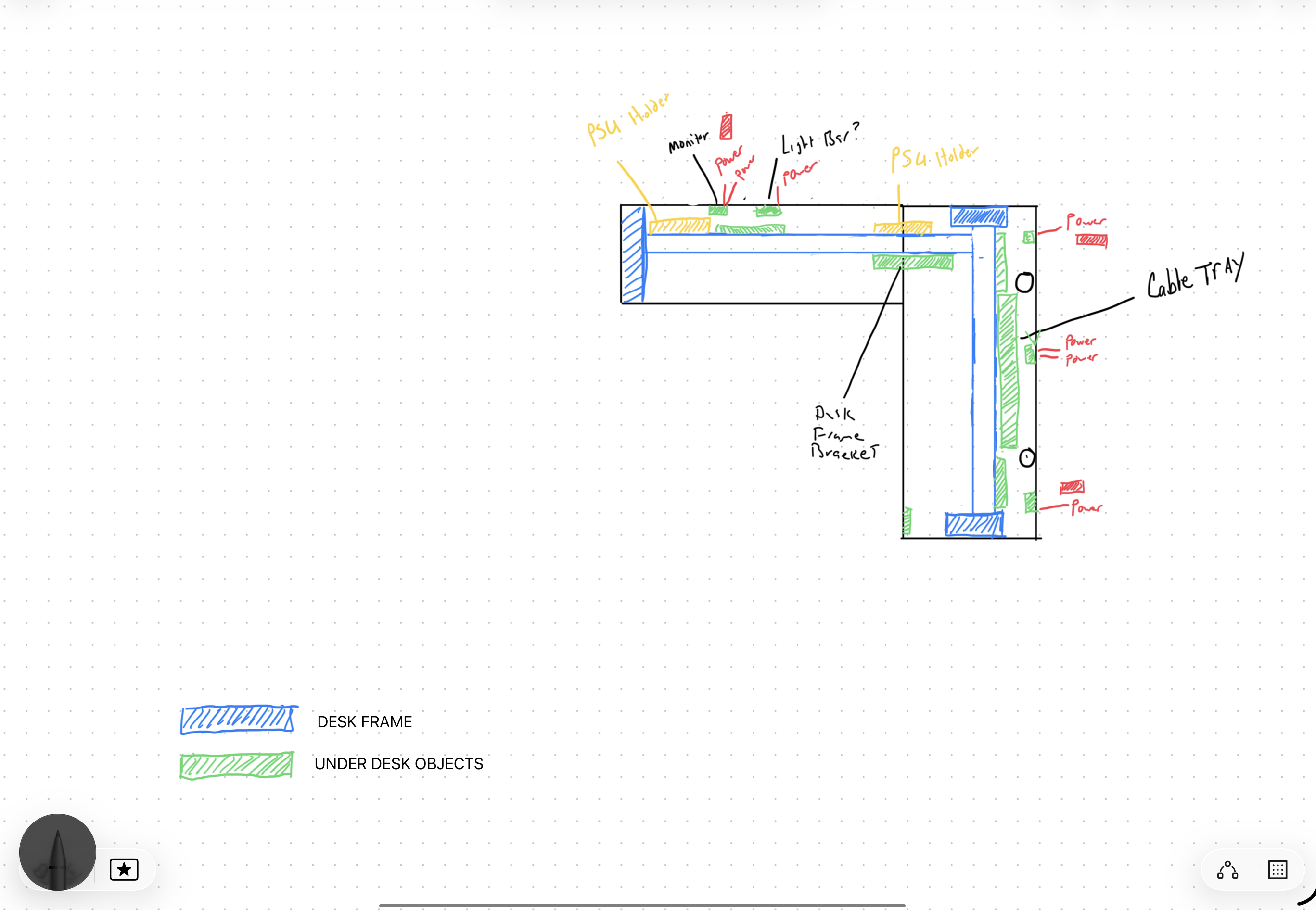Screen dimensions: 1316x910
Task: Select the DESK FRAME text label
Action: click(365, 722)
